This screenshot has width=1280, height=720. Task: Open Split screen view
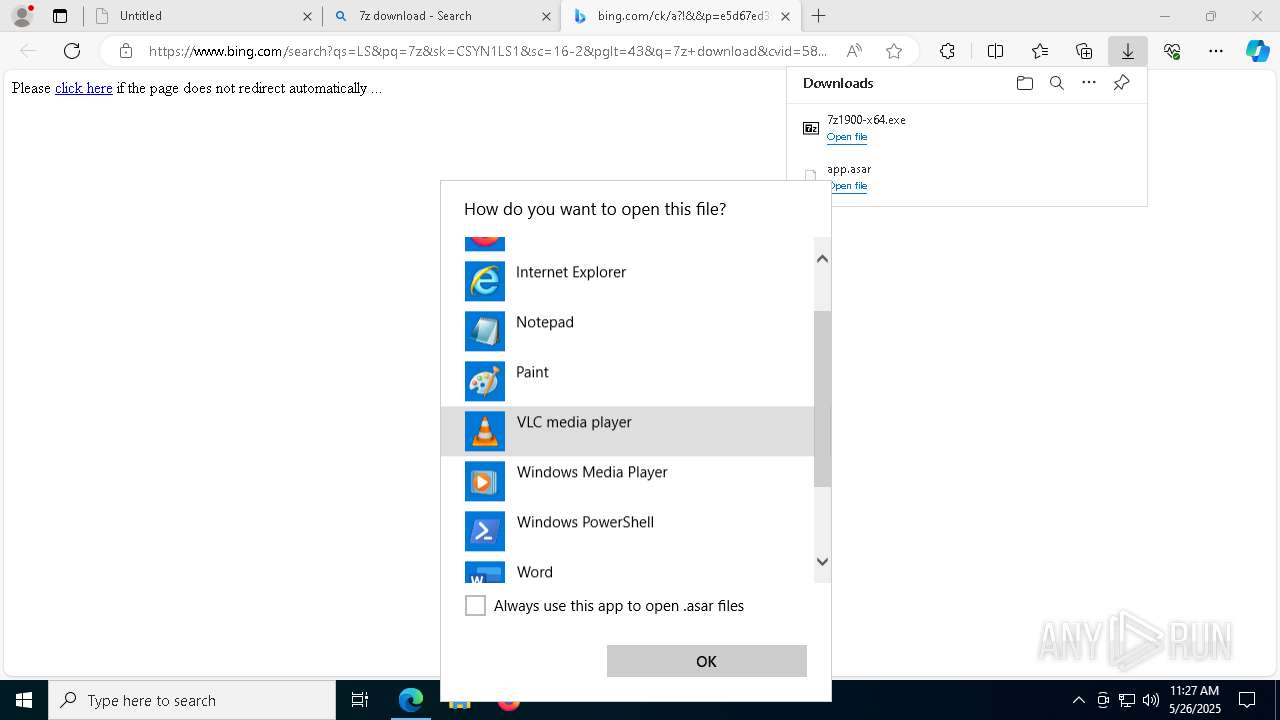[995, 51]
